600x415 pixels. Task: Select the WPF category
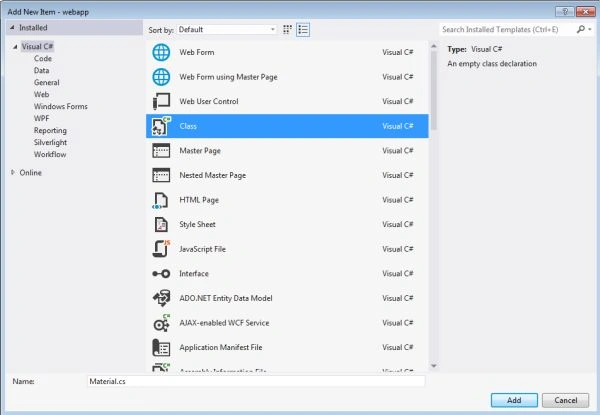click(41, 118)
